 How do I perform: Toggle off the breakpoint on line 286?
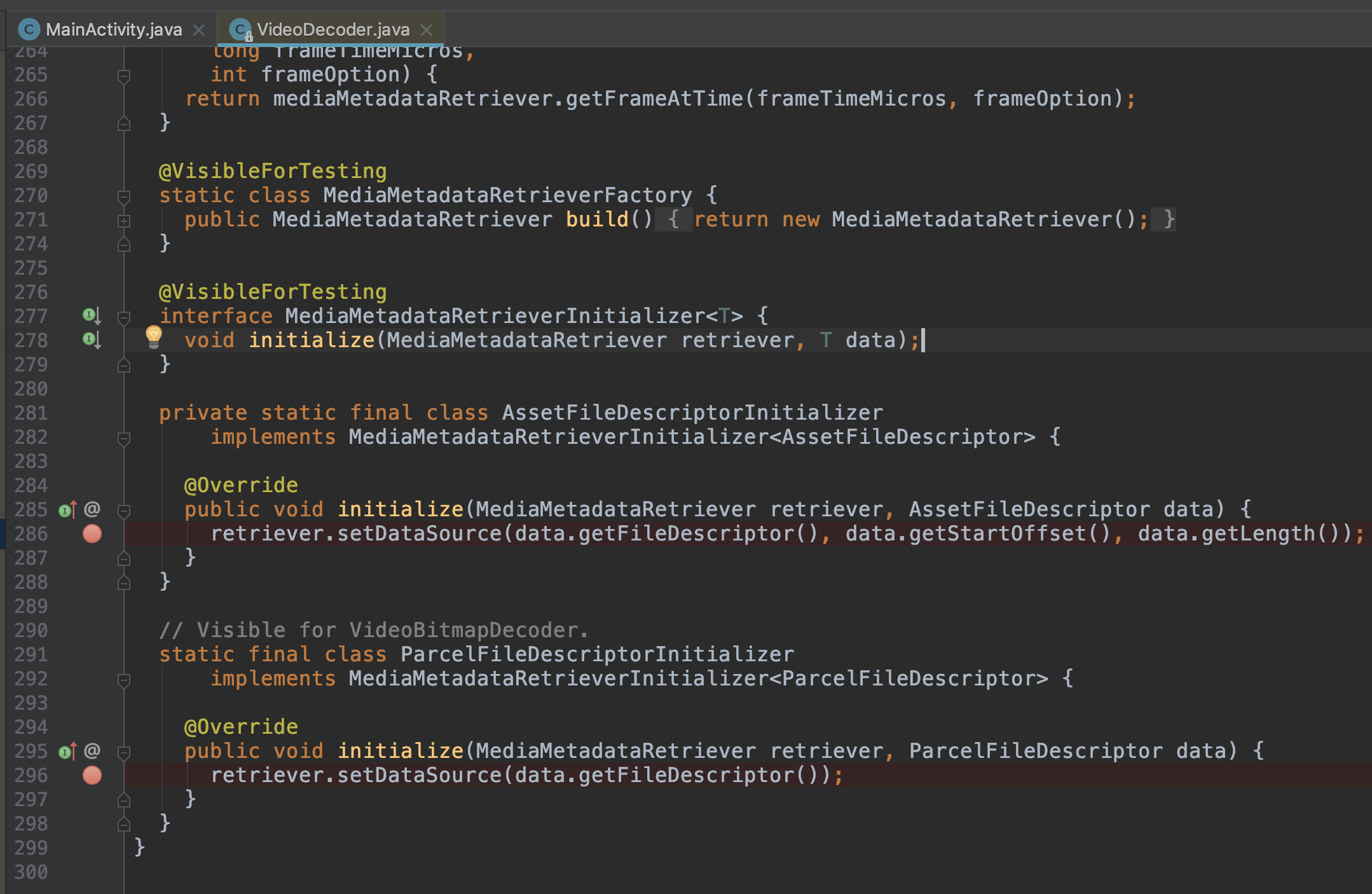point(92,533)
